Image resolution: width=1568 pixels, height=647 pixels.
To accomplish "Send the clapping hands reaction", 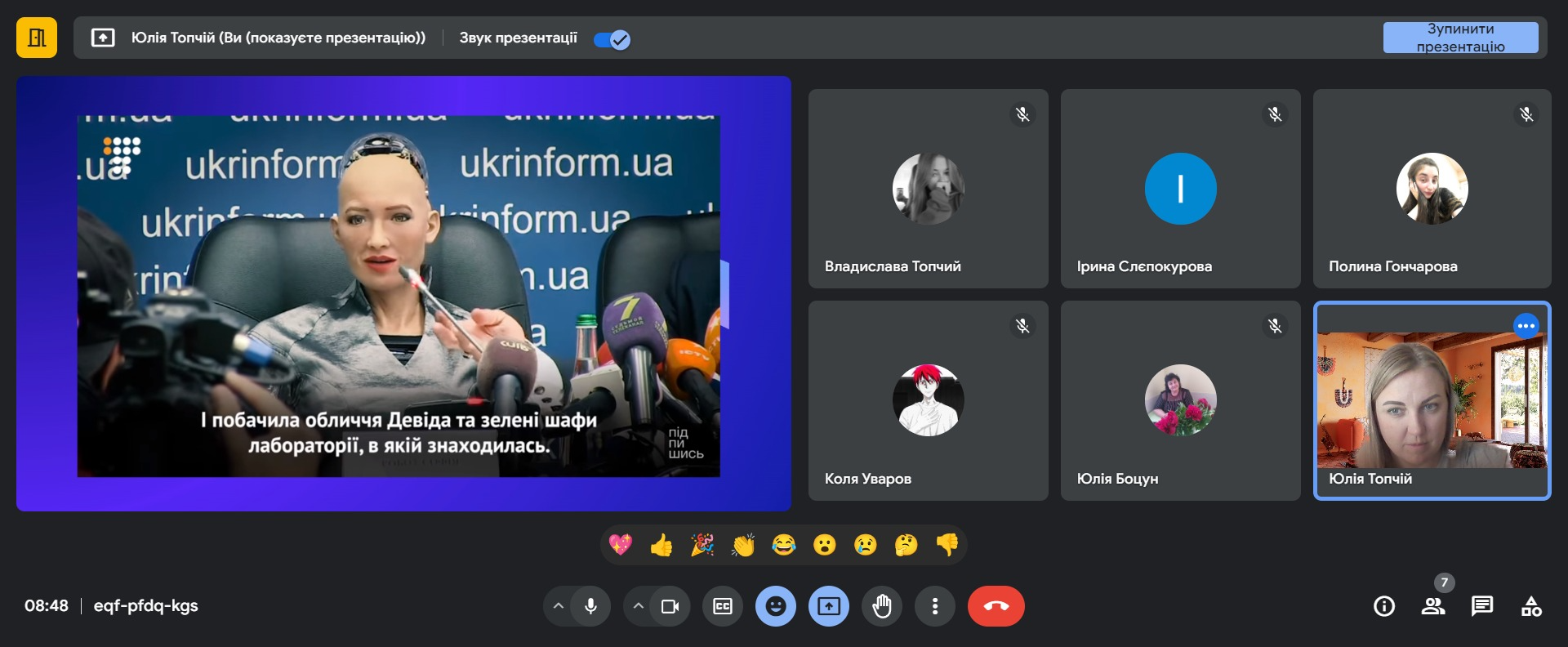I will (x=742, y=545).
